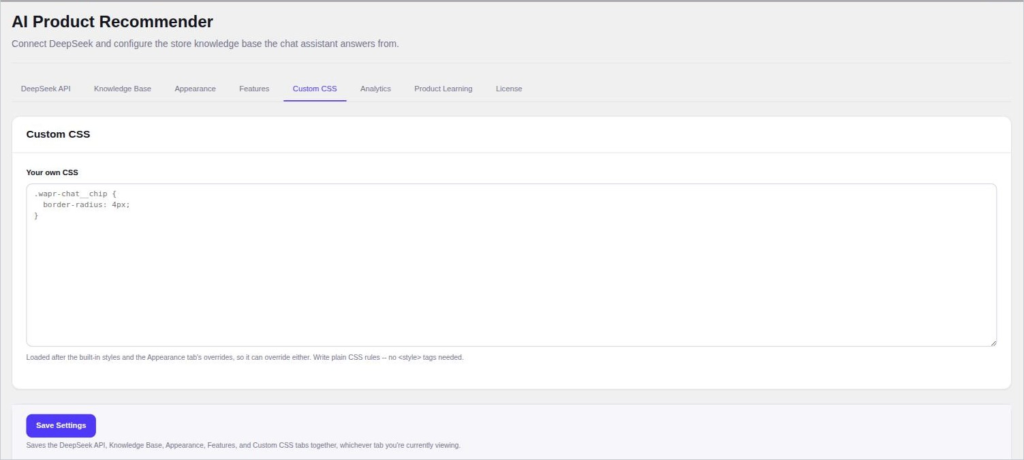Click the AI Product Recommender heading
This screenshot has width=1024, height=460.
[112, 22]
